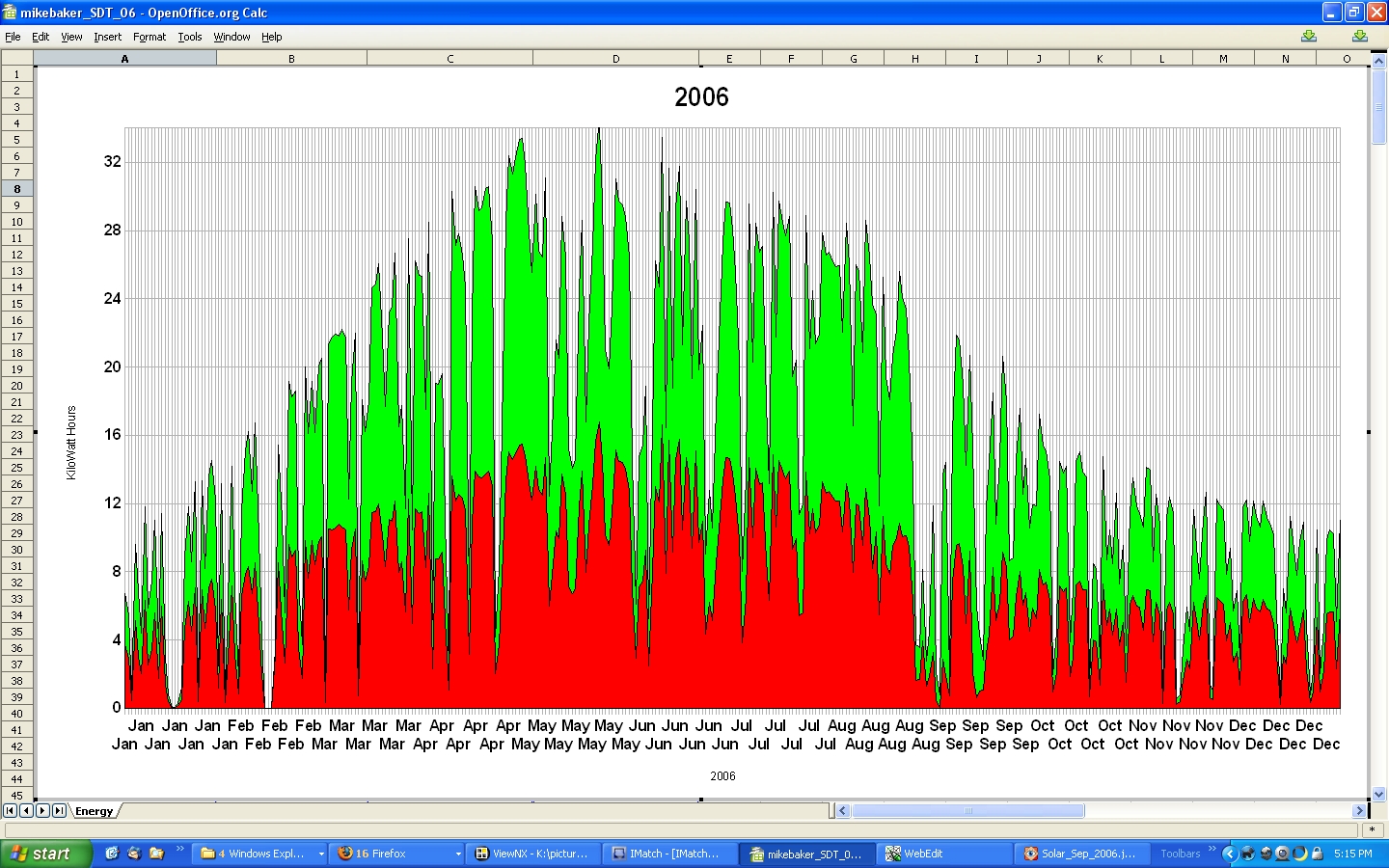Select column header B
Viewport: 1389px width, 868px height.
291,59
